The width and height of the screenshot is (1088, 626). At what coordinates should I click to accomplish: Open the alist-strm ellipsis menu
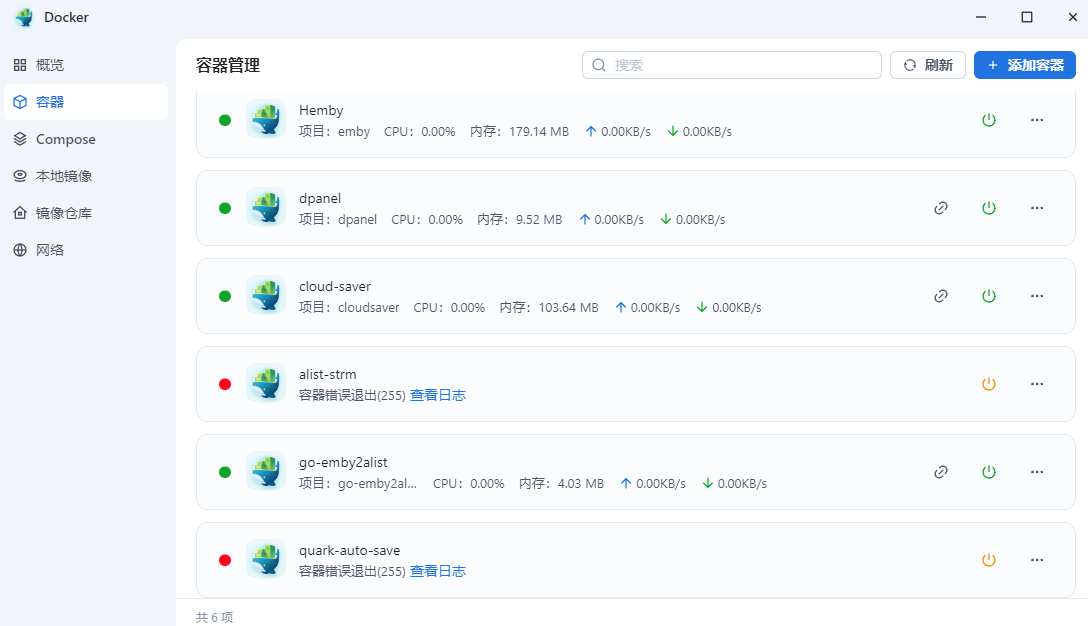[x=1037, y=384]
